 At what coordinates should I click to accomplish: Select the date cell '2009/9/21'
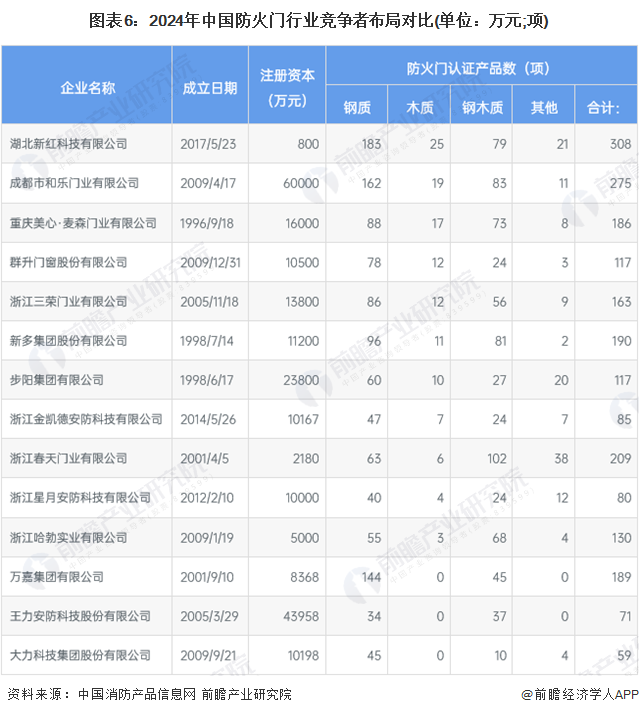click(x=208, y=656)
